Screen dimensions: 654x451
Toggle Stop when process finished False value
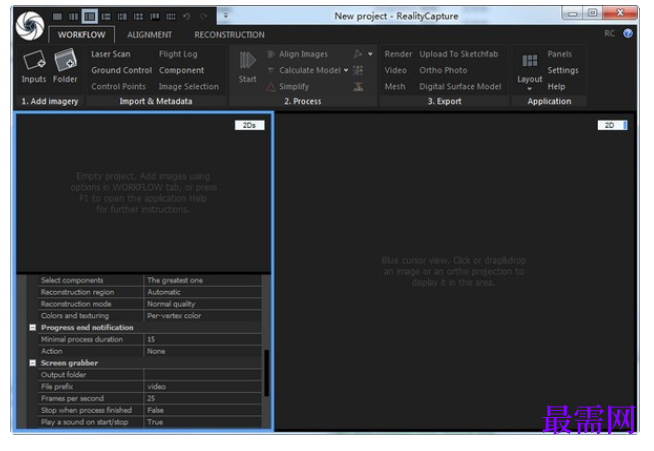coord(203,410)
